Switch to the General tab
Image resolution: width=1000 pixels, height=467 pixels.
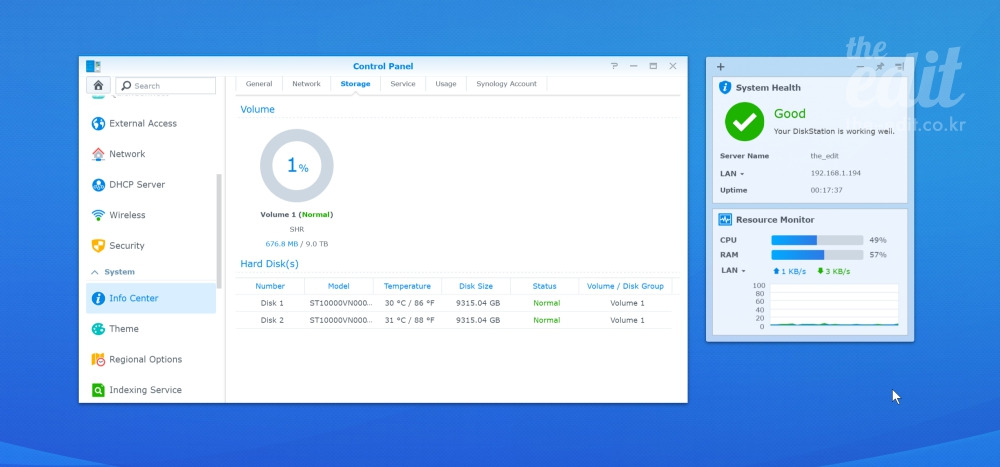[259, 84]
